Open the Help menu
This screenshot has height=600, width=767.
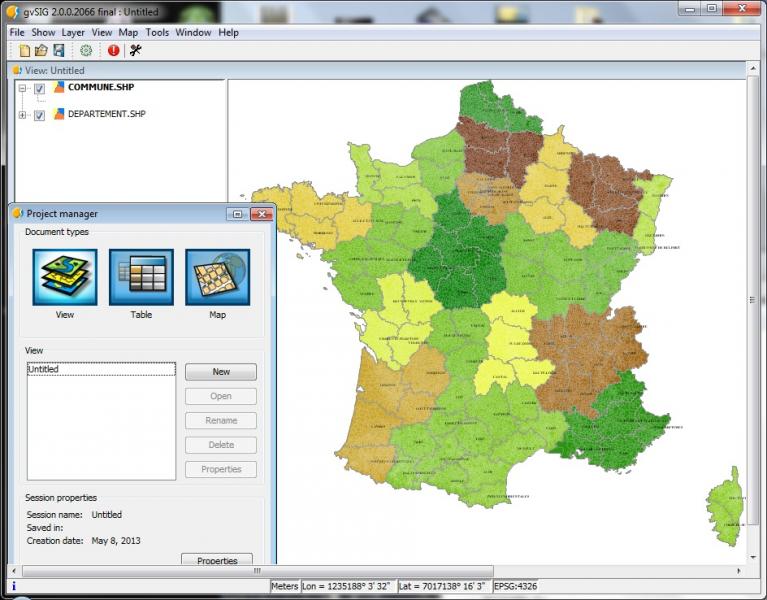click(x=228, y=32)
